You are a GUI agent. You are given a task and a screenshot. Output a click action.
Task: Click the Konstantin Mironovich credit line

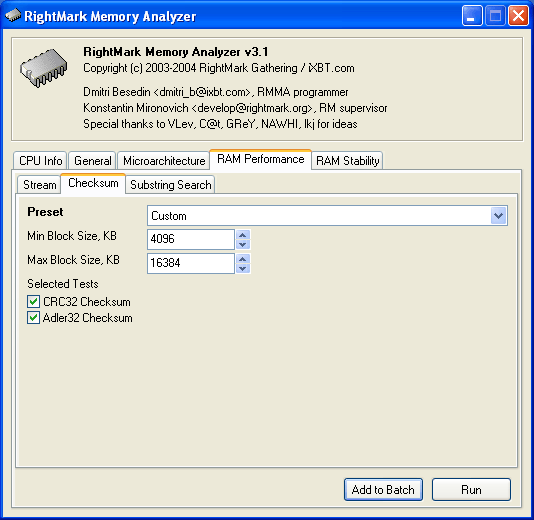point(235,108)
